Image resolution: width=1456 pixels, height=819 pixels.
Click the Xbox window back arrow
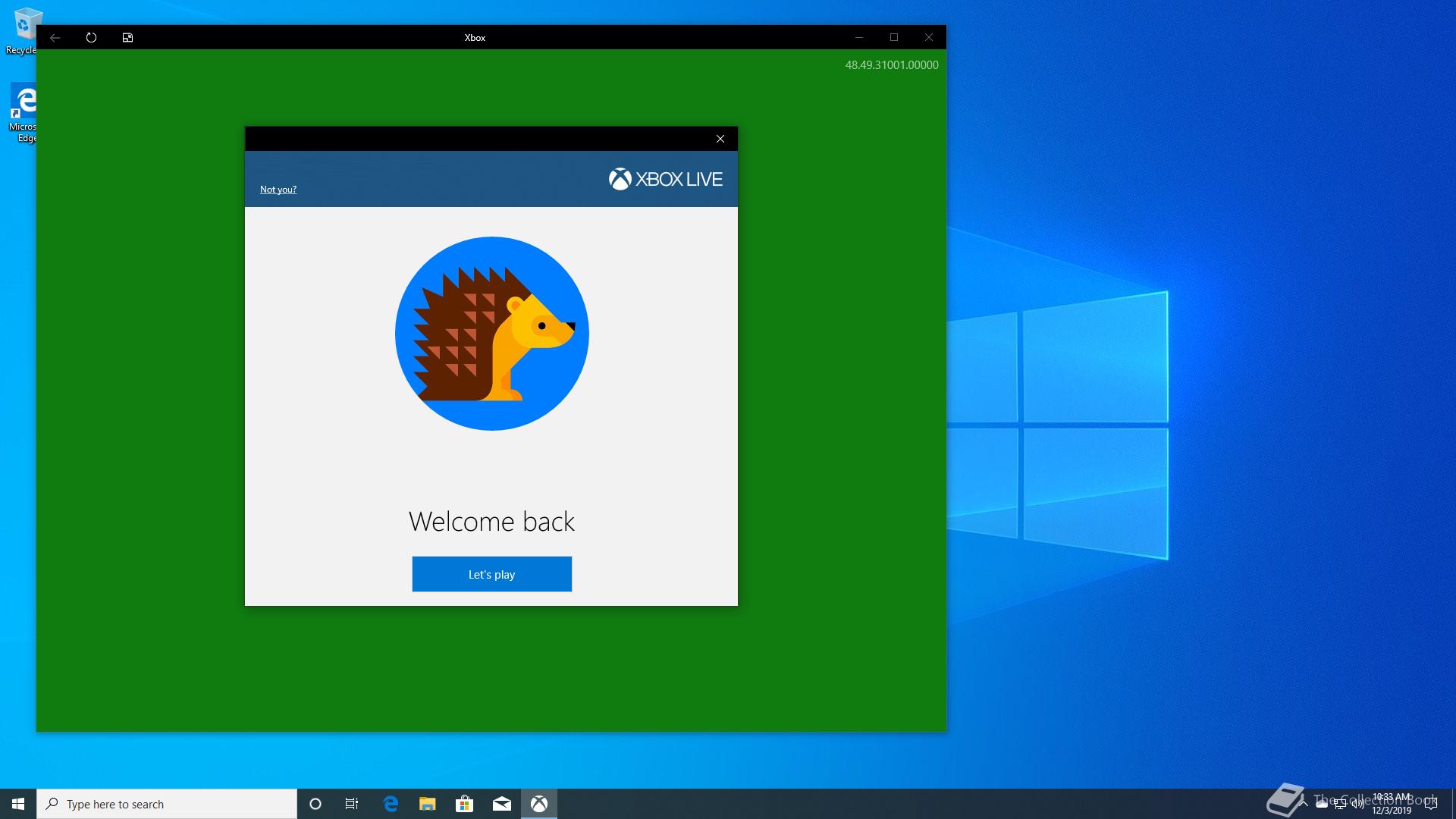click(55, 37)
